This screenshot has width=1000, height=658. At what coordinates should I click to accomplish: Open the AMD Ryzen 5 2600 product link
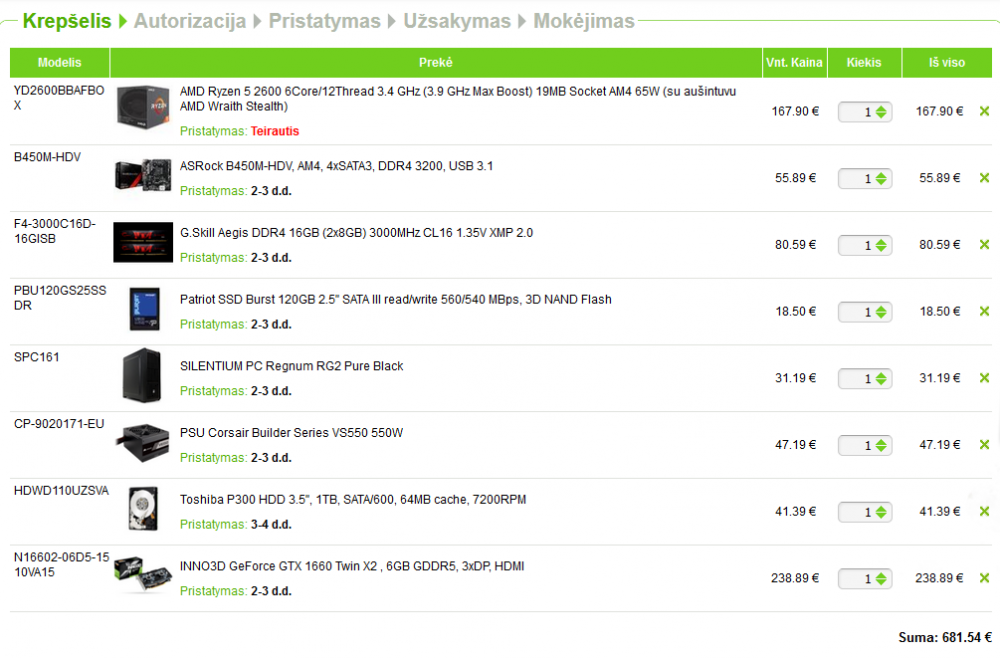(x=458, y=99)
